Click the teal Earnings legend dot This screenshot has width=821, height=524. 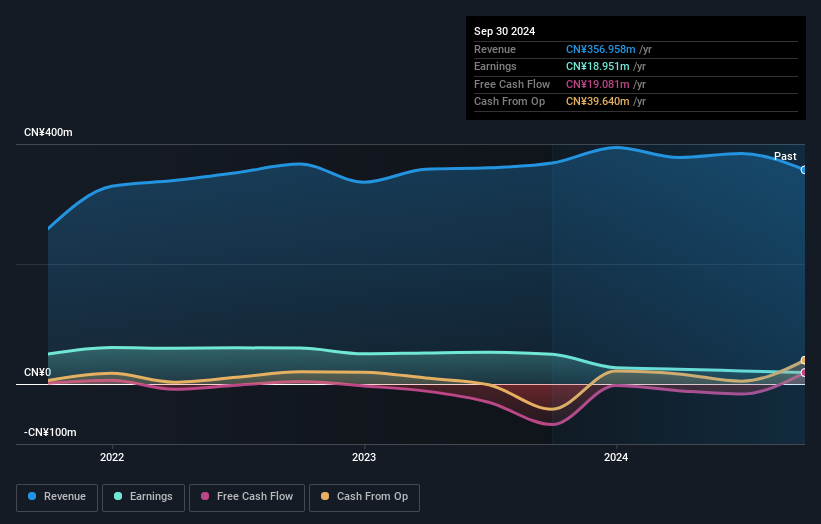118,496
